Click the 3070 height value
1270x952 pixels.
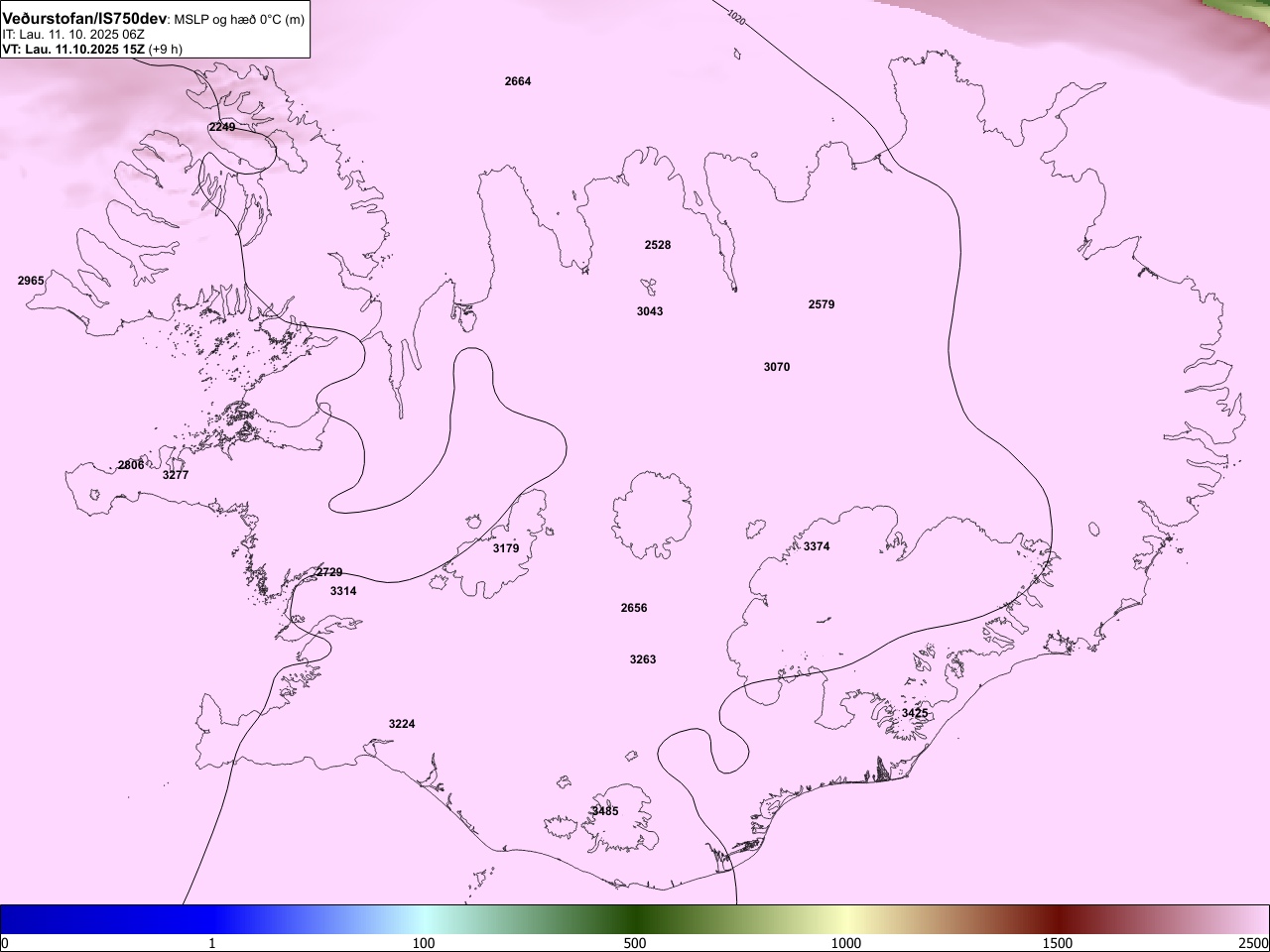(777, 367)
